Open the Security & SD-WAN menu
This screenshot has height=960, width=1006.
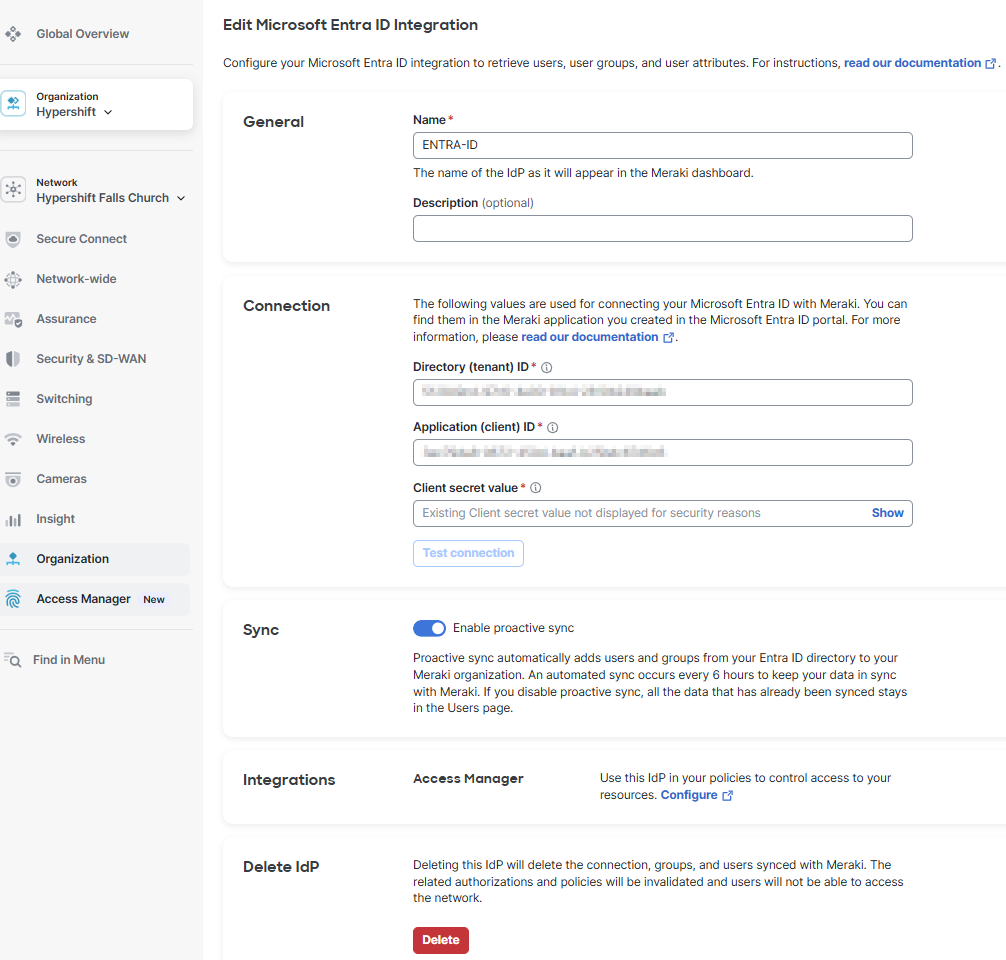(91, 359)
